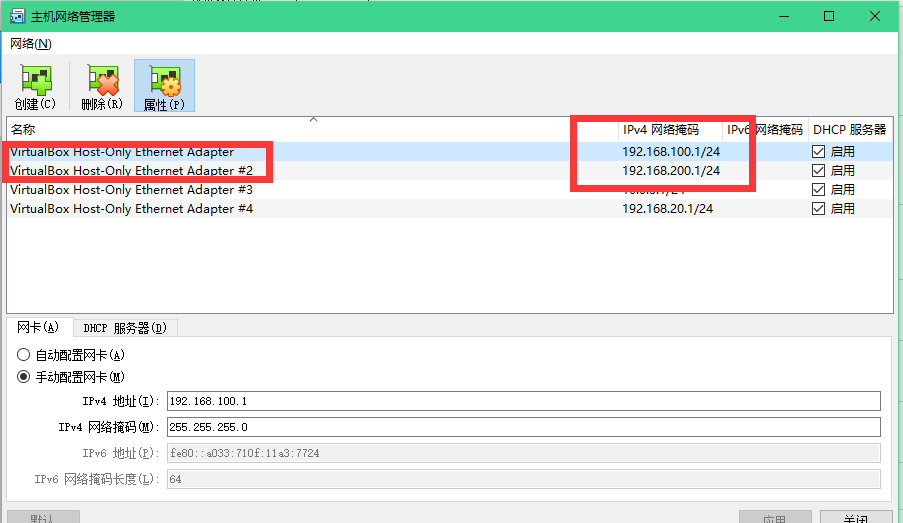Select VirtualBox Host-Only Ethernet Adapter row

pos(449,151)
